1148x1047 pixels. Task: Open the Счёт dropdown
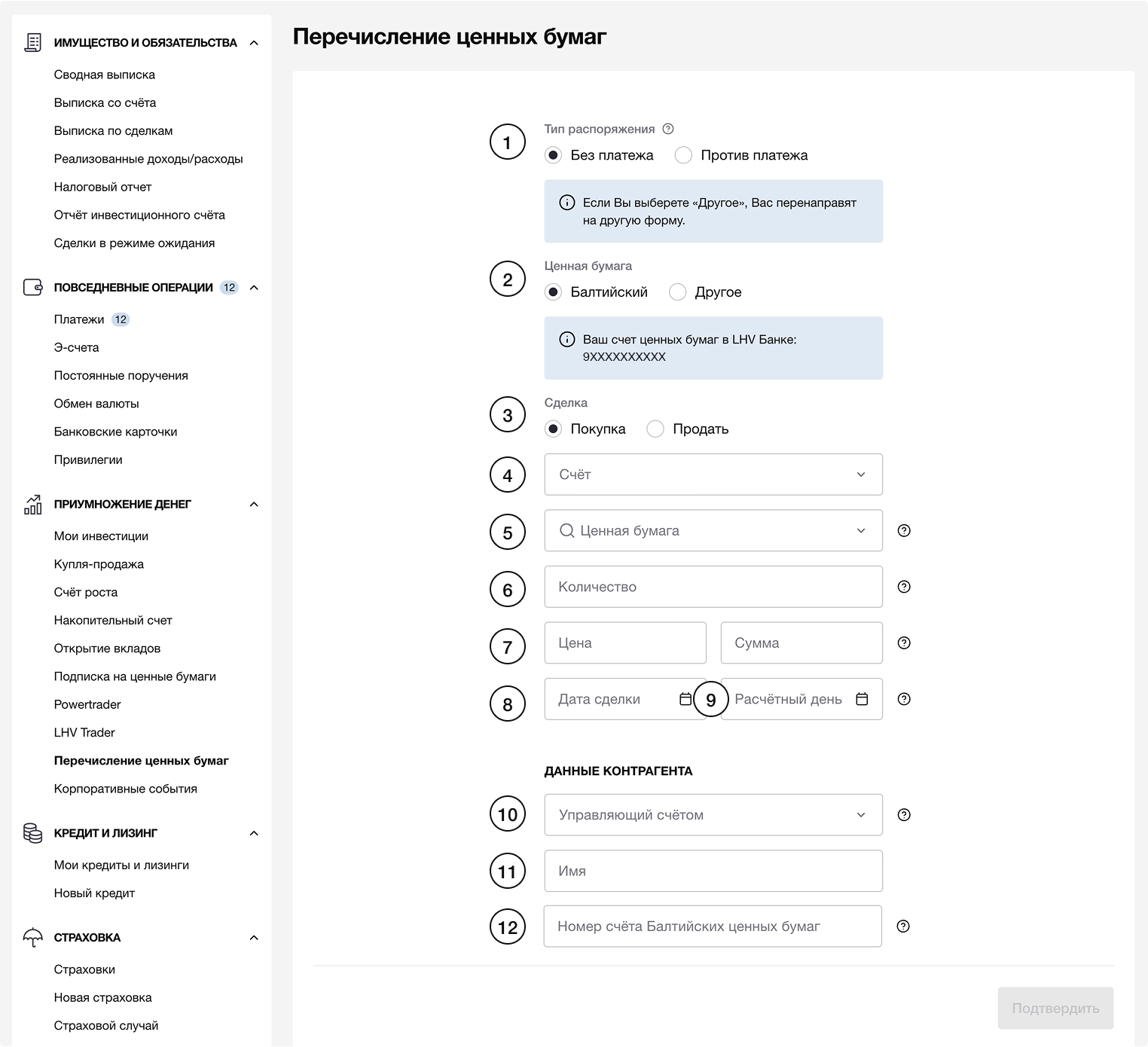click(713, 475)
